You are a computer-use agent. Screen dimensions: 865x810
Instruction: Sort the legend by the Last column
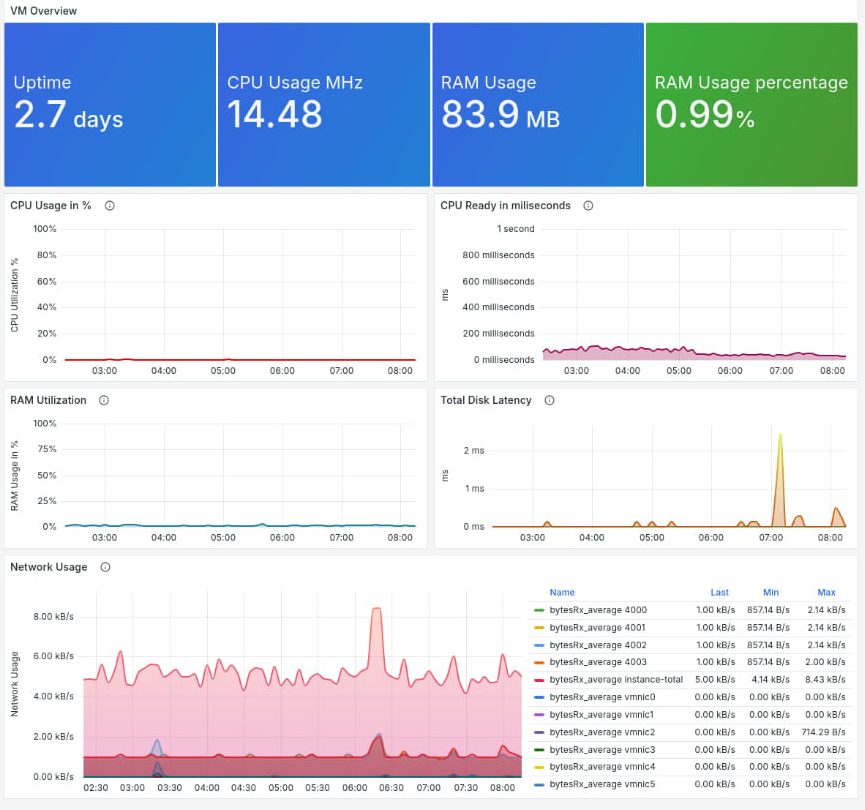click(x=720, y=592)
